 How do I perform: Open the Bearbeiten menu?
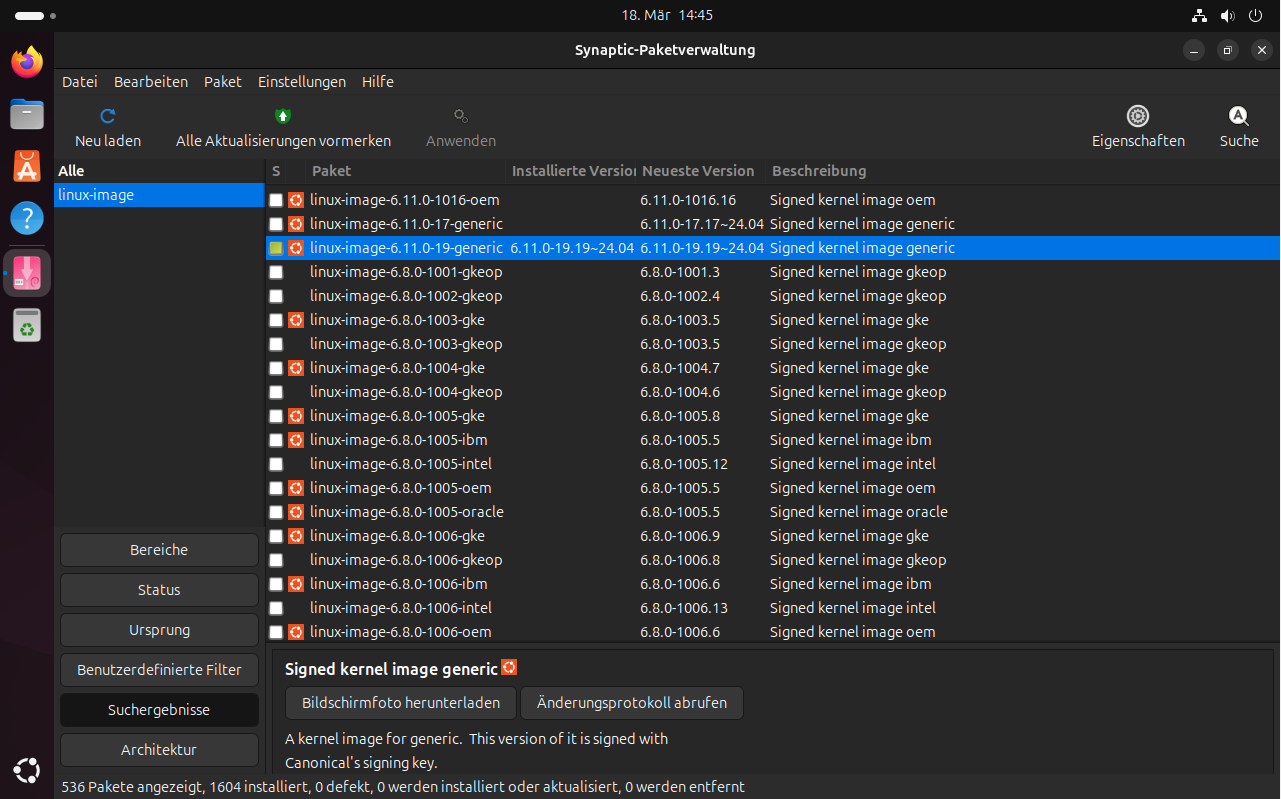[151, 82]
